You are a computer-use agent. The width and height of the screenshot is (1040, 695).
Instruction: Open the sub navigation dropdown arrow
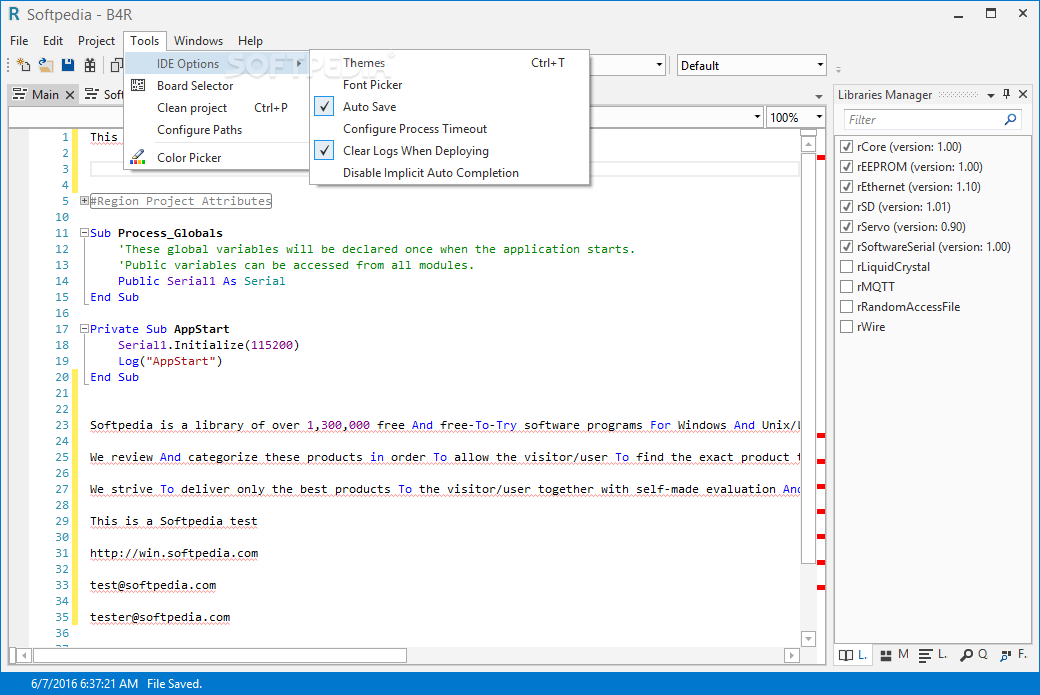click(757, 117)
